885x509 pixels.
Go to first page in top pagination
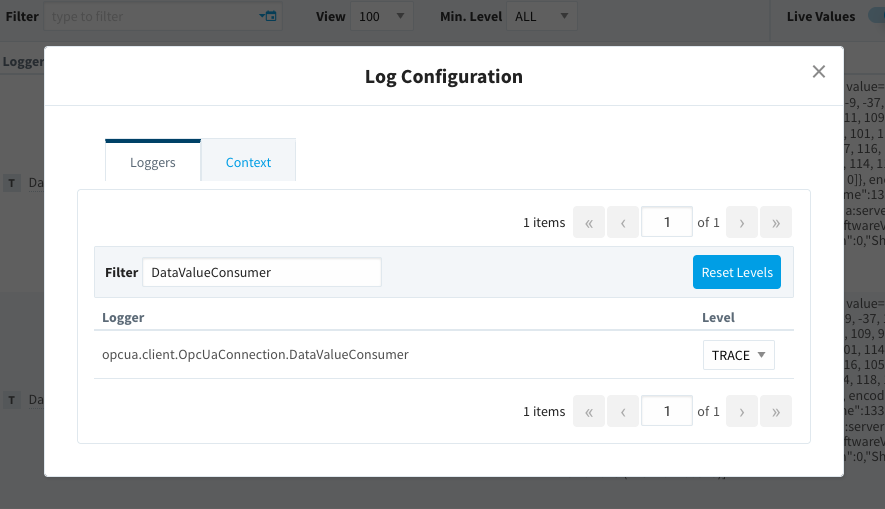589,222
